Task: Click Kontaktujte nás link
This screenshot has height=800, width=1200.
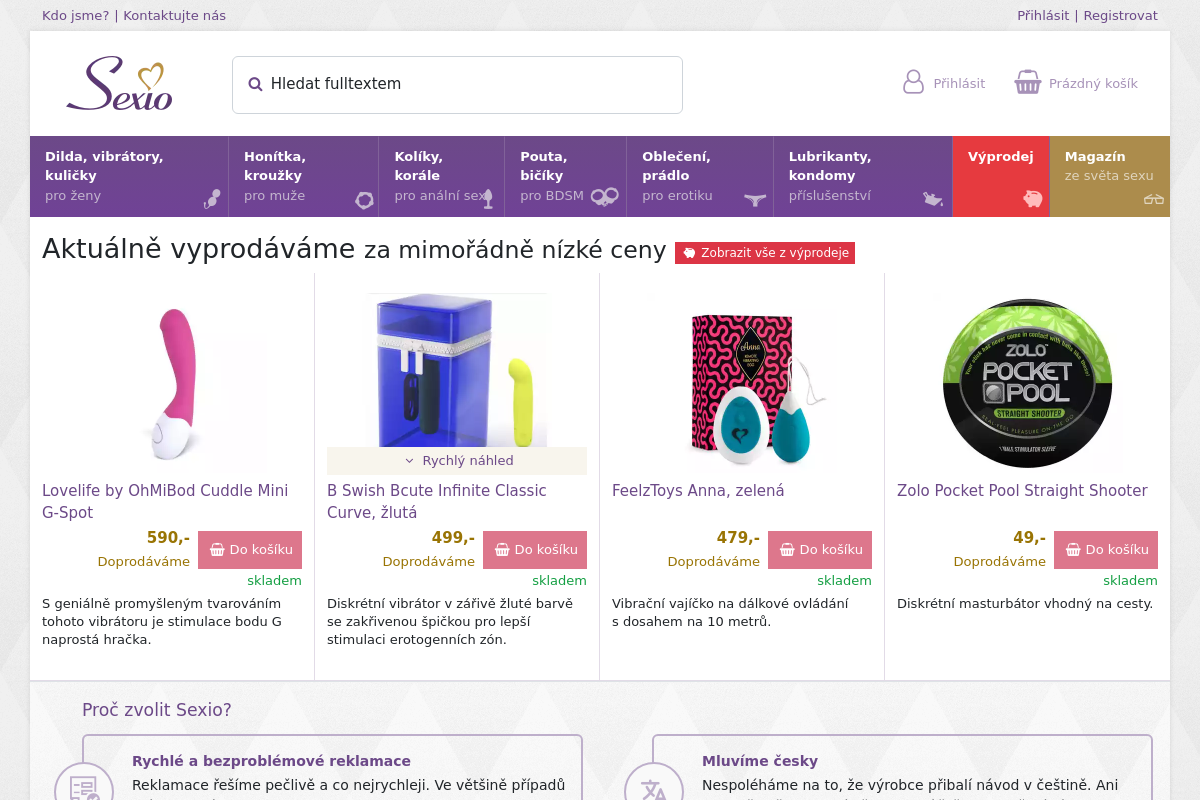Action: click(x=174, y=15)
